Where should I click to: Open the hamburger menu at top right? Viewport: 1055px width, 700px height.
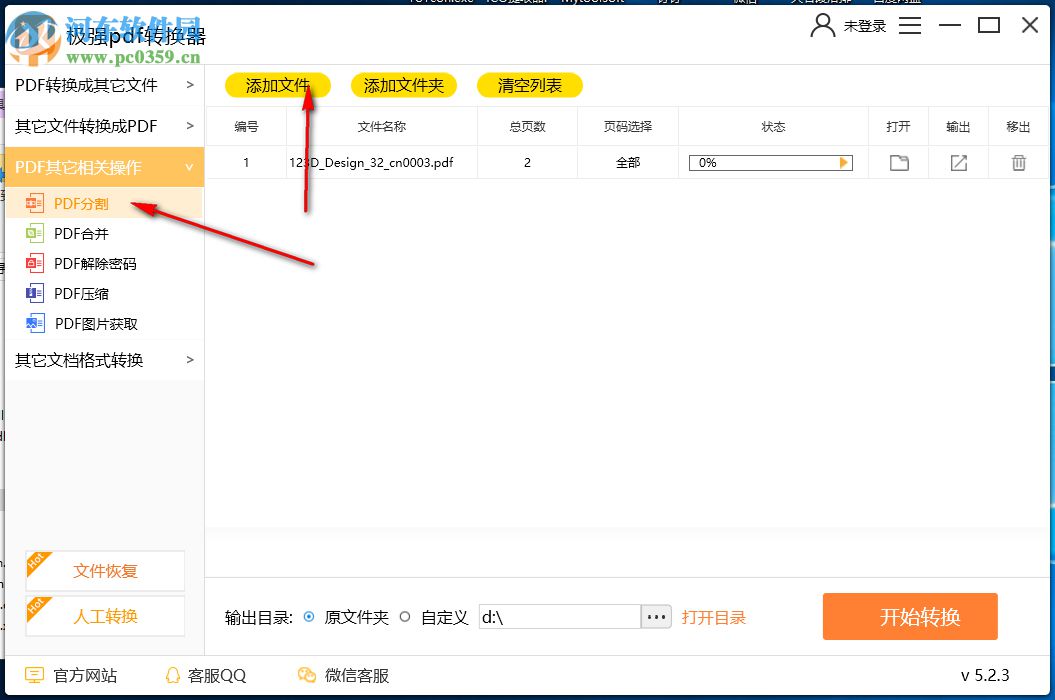tap(910, 27)
